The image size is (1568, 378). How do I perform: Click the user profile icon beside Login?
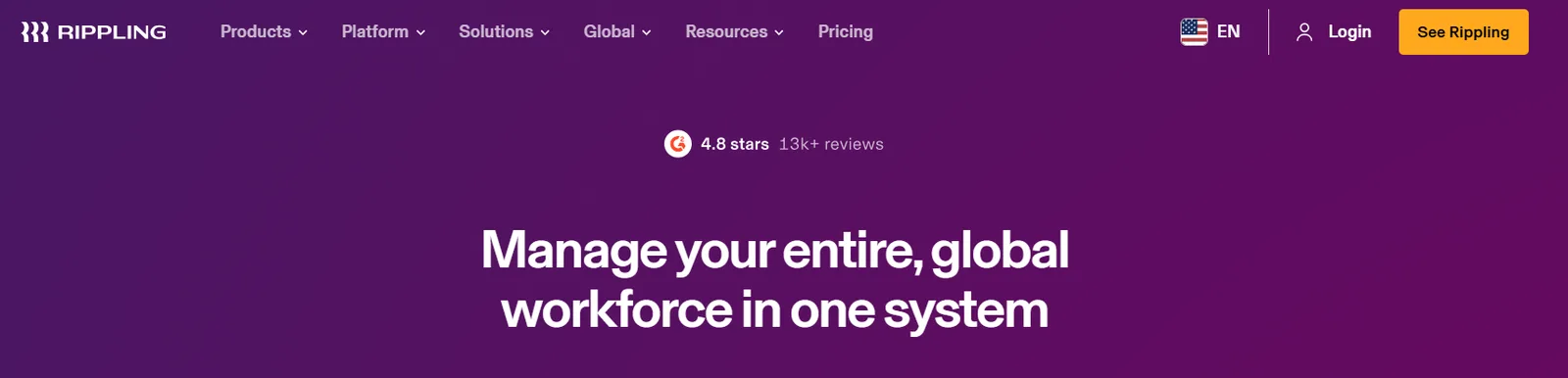[1304, 32]
